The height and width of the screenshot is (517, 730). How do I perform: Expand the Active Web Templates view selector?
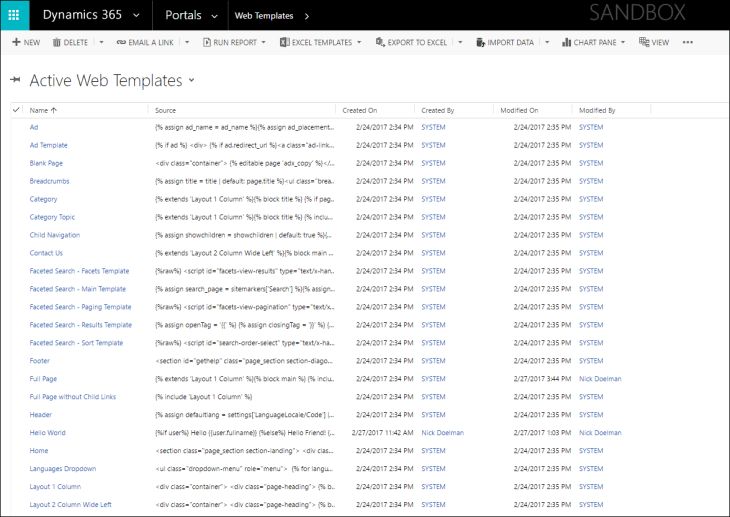point(191,80)
